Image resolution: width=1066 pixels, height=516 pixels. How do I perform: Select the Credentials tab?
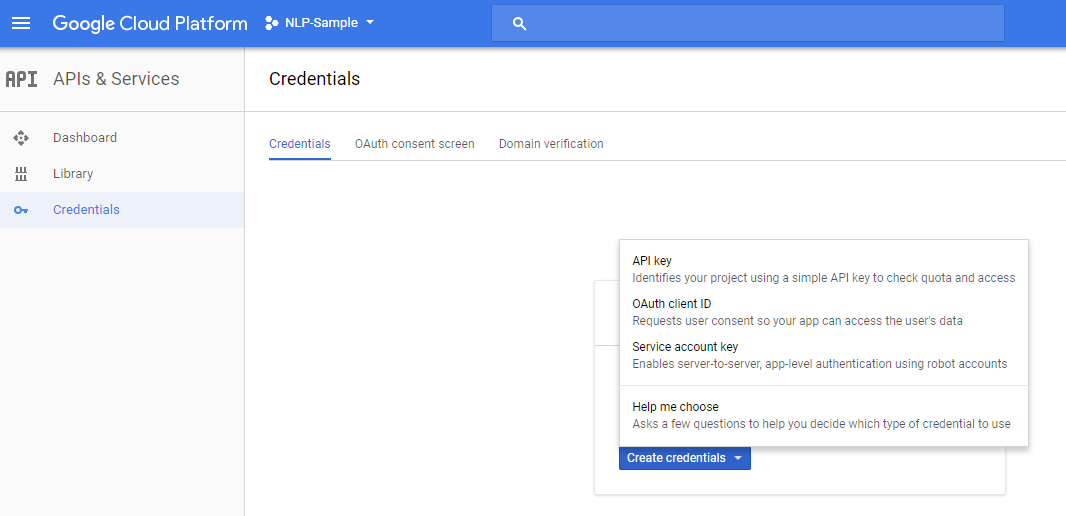(300, 144)
